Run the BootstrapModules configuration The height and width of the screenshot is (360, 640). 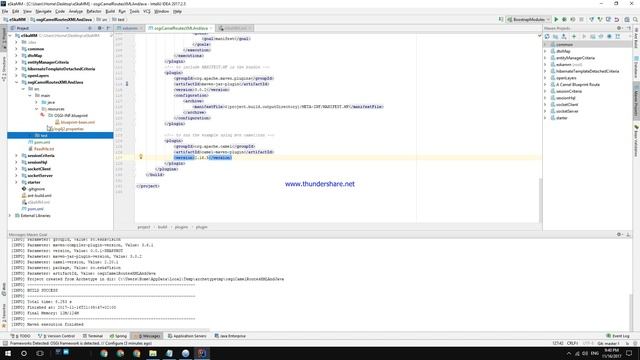click(x=556, y=20)
